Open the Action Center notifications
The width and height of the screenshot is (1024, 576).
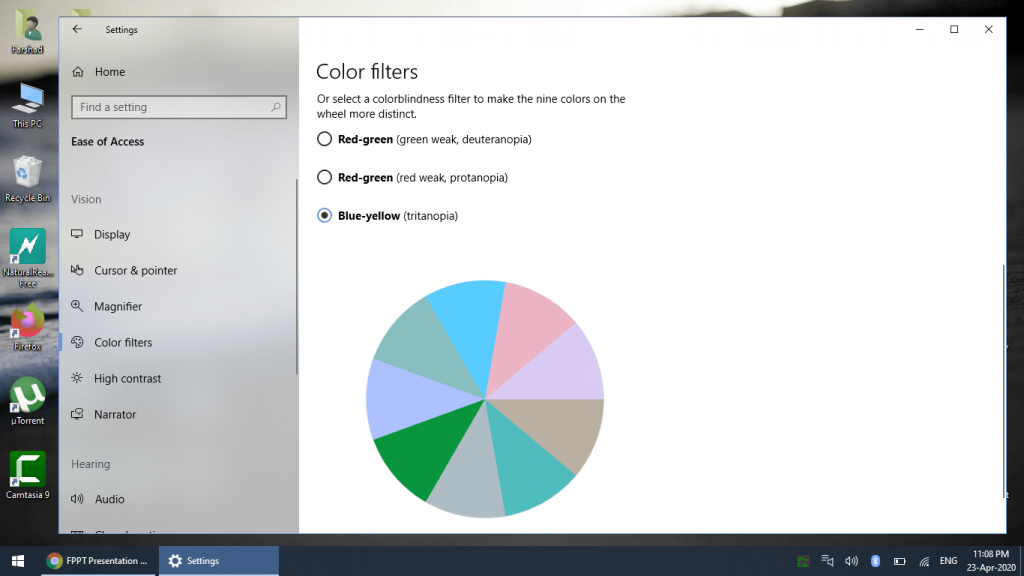tap(1016, 561)
